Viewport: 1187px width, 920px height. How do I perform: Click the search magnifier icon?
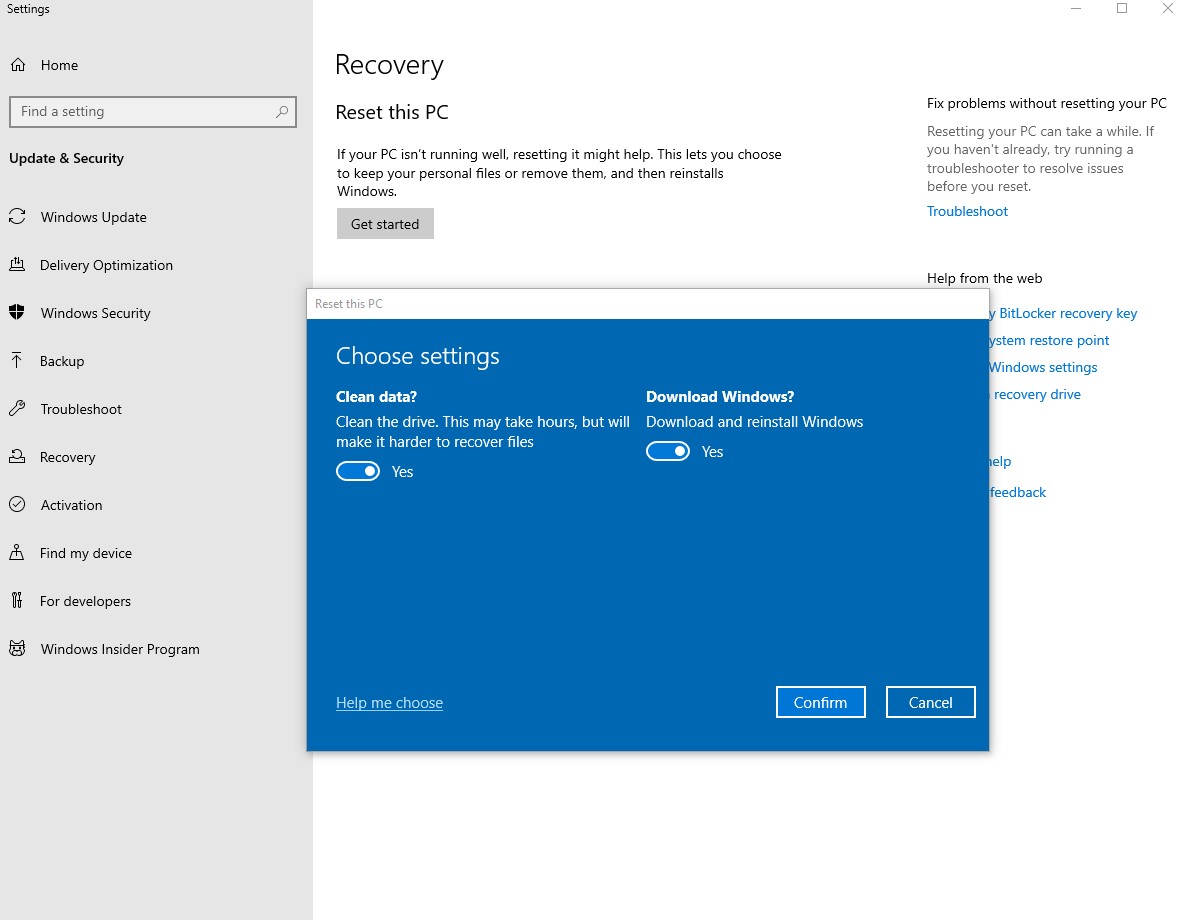point(282,112)
